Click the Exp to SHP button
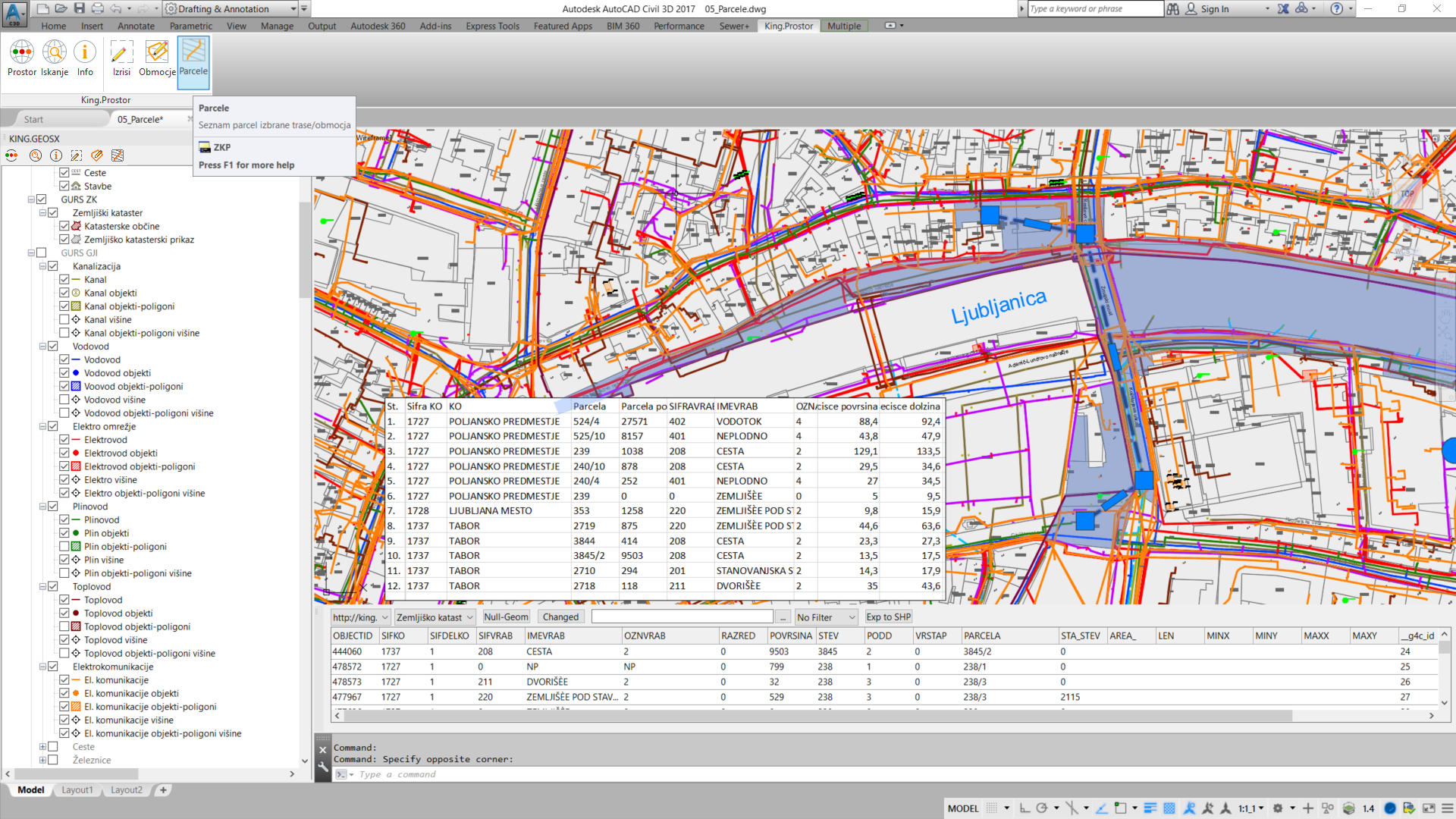The width and height of the screenshot is (1456, 819). click(888, 617)
